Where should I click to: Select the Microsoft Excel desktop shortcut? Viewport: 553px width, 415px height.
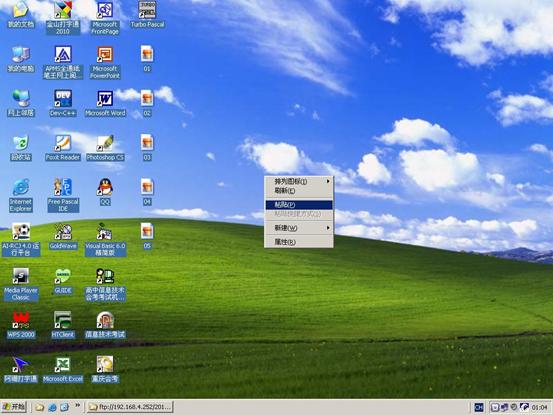point(63,369)
